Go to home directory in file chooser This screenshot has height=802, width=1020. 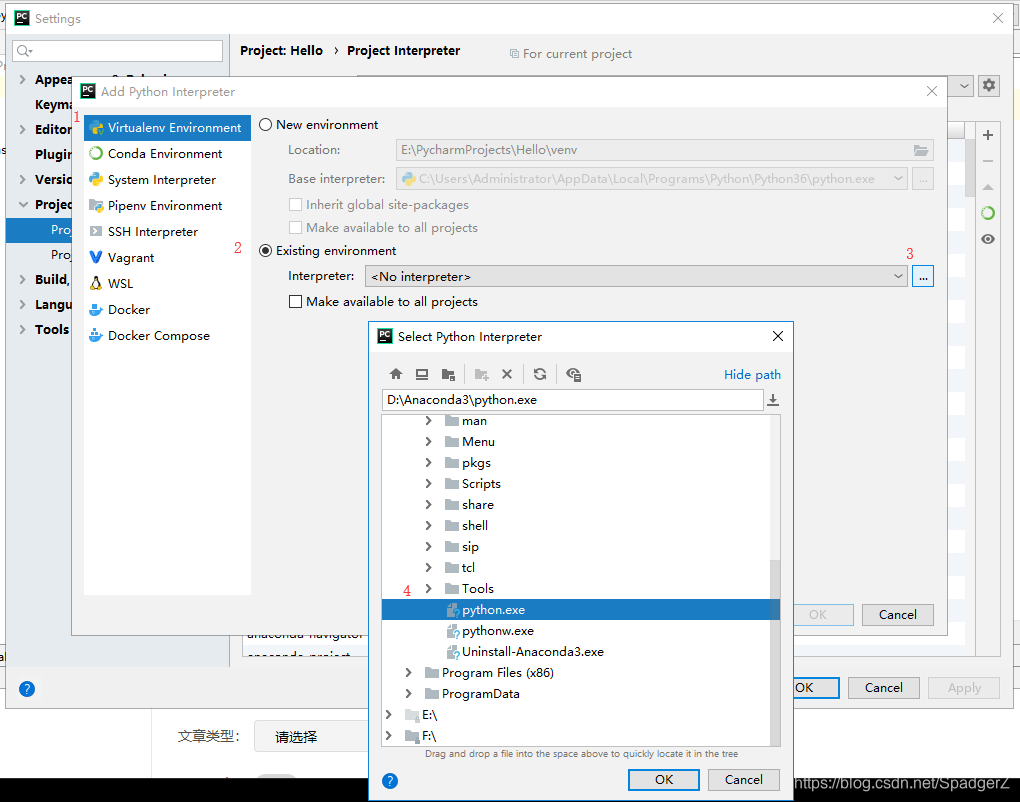tap(396, 374)
